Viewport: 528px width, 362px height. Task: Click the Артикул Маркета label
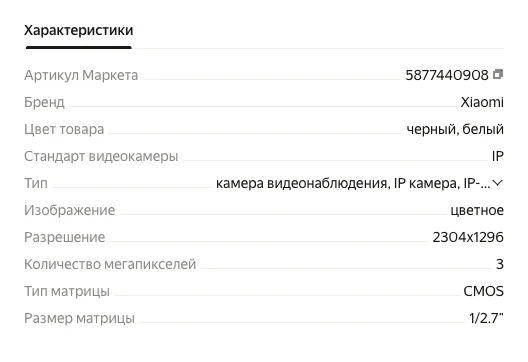[x=81, y=75]
